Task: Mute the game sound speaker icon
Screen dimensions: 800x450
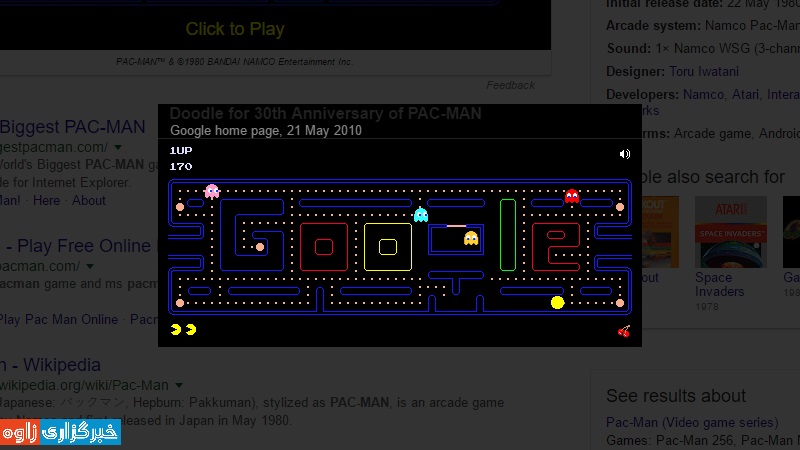Action: coord(625,154)
